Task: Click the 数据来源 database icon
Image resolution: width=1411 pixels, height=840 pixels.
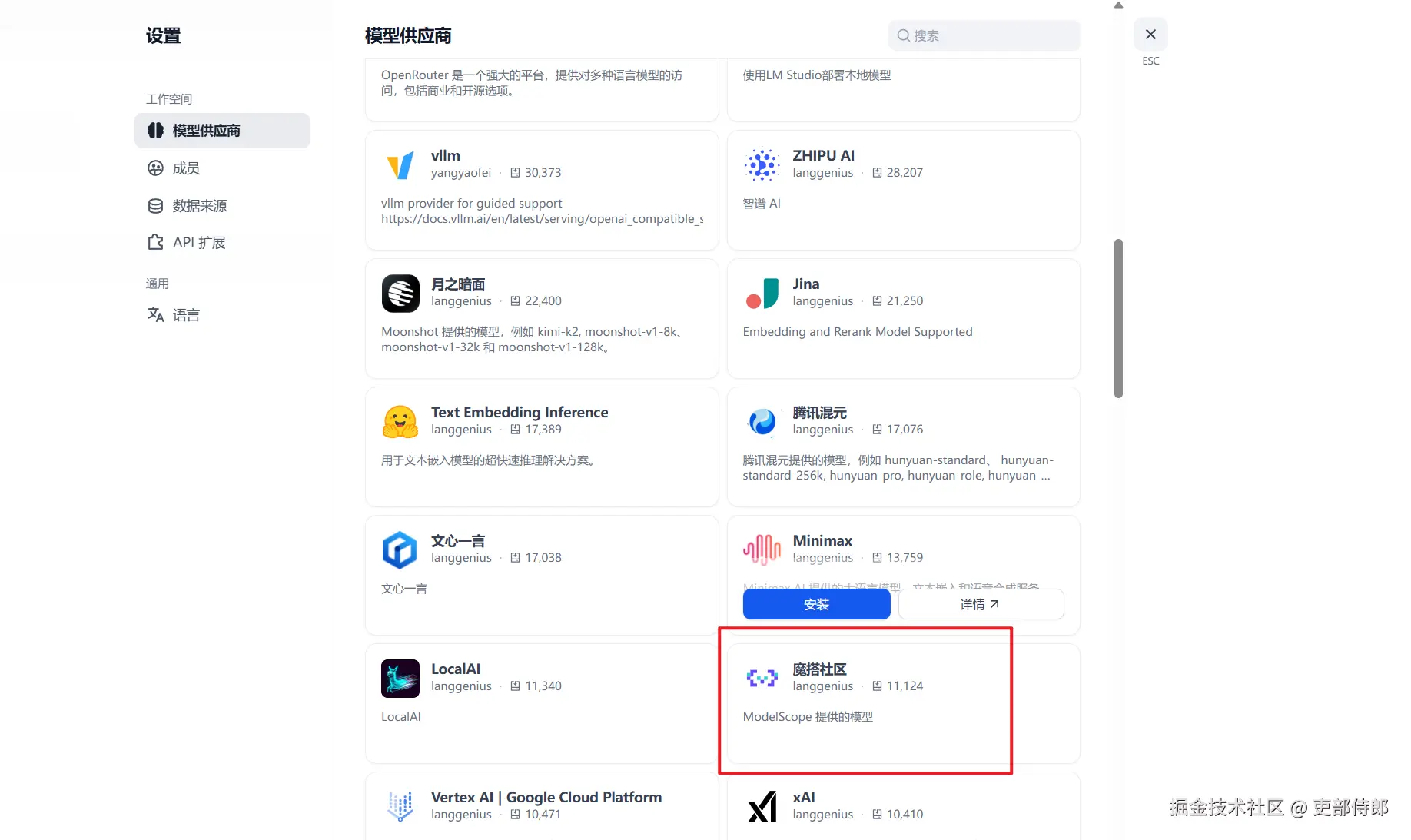Action: (155, 206)
